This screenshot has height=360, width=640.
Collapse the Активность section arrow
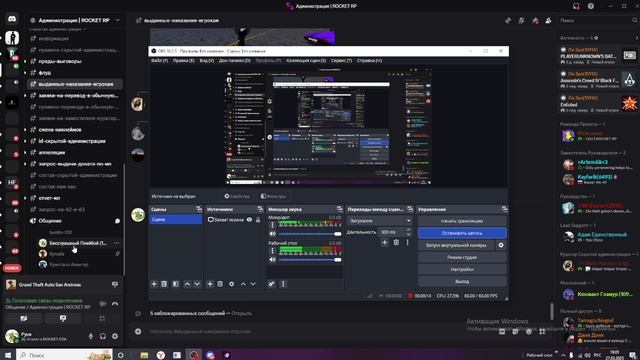pyautogui.click(x=636, y=38)
